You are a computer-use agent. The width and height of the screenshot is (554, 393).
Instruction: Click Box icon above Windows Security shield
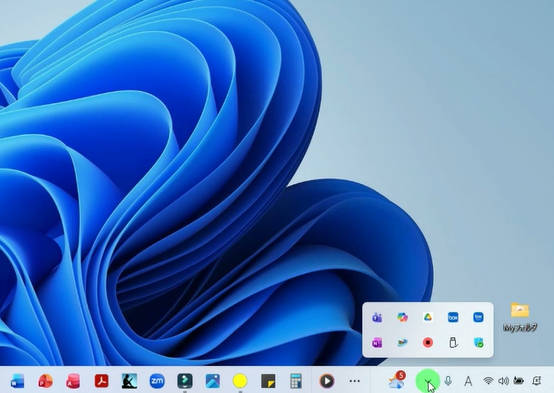tap(478, 317)
